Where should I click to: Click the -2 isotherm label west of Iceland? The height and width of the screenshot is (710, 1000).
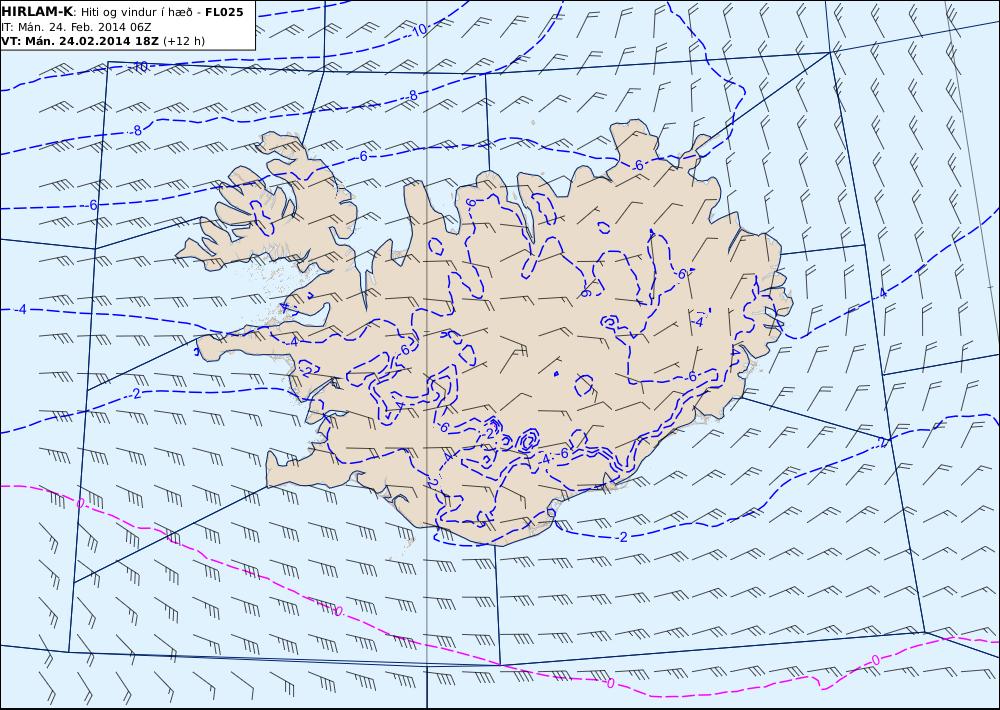(135, 394)
